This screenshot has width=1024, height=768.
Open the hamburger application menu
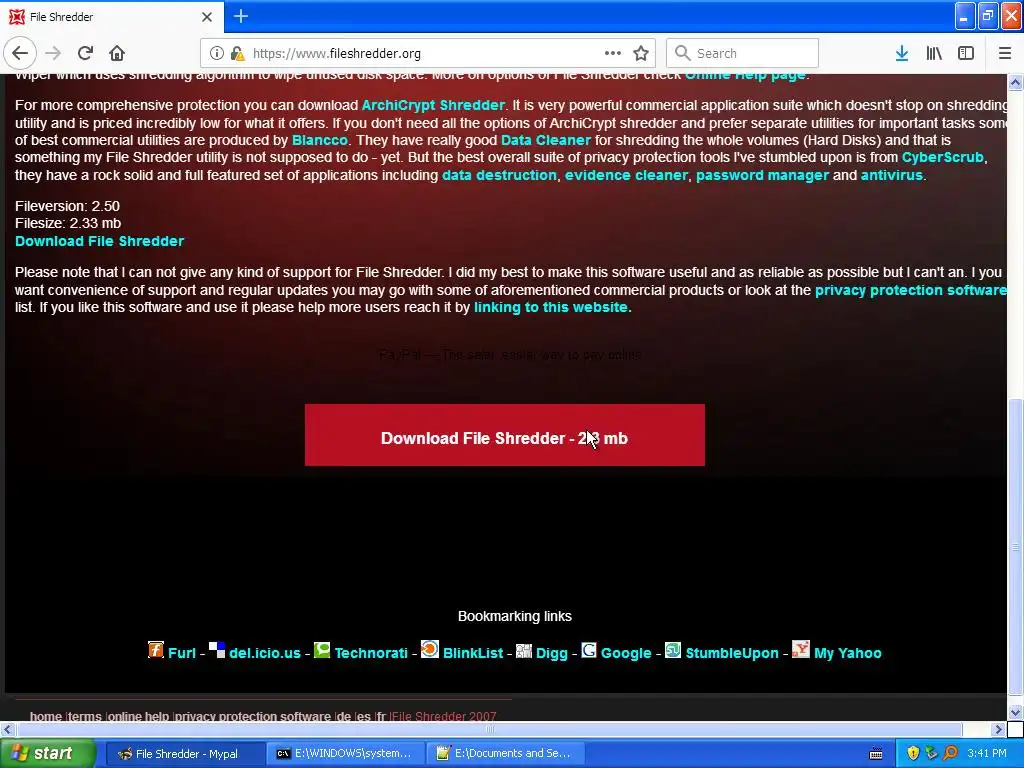click(1005, 54)
